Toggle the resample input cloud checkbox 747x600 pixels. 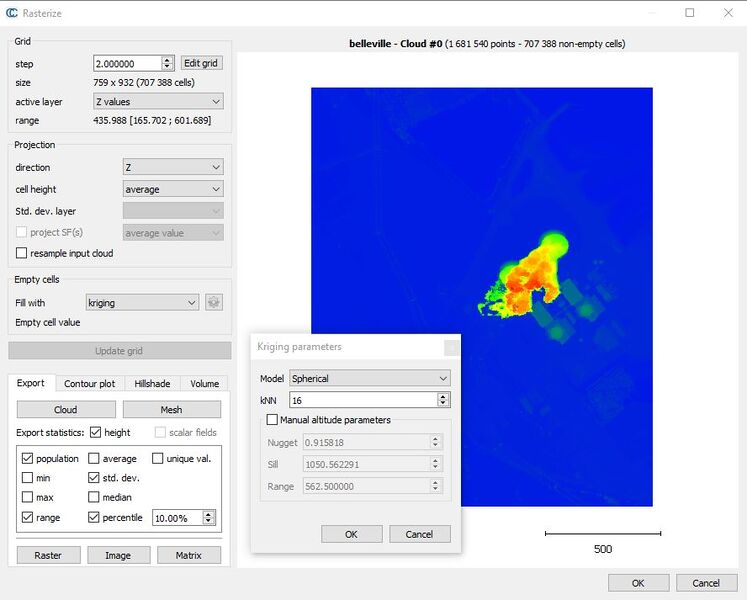pyautogui.click(x=21, y=253)
